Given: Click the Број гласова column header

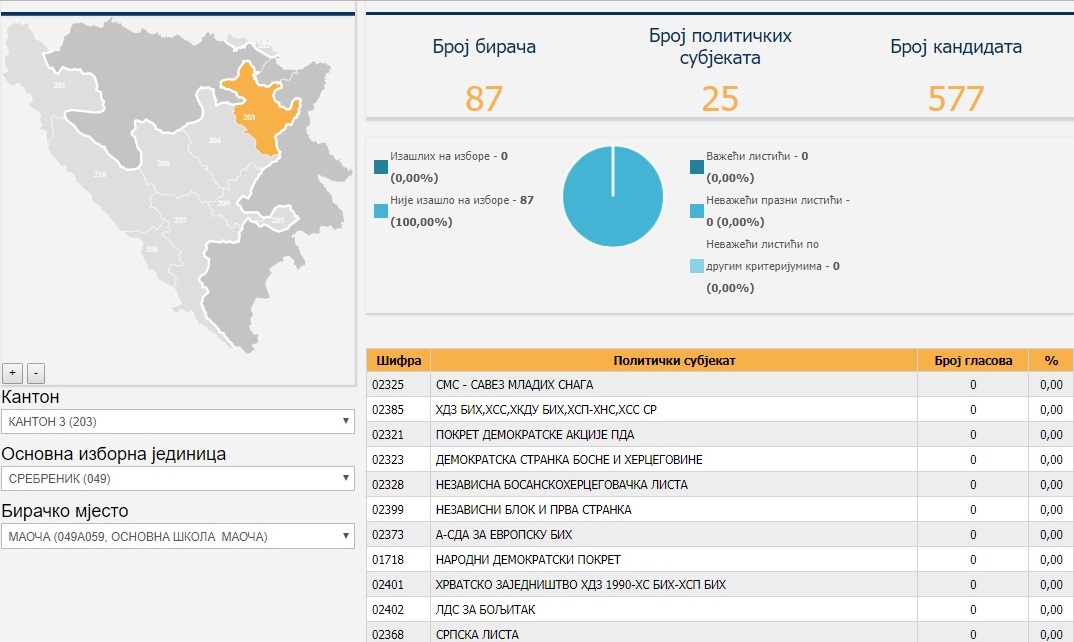Looking at the screenshot, I should (x=973, y=360).
